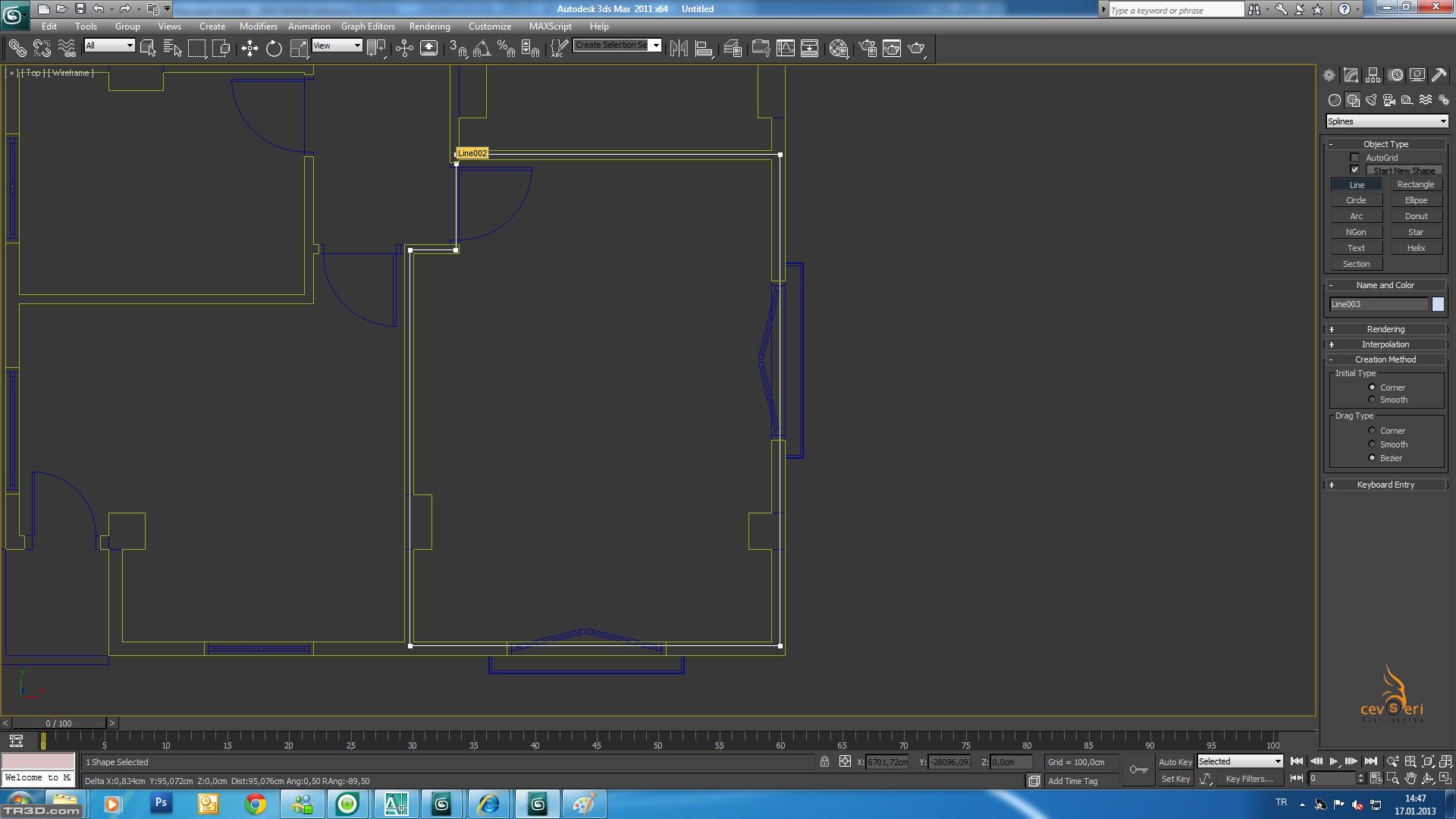Toggle the 3D Snaps icon
This screenshot has width=1456, height=819.
click(x=457, y=49)
